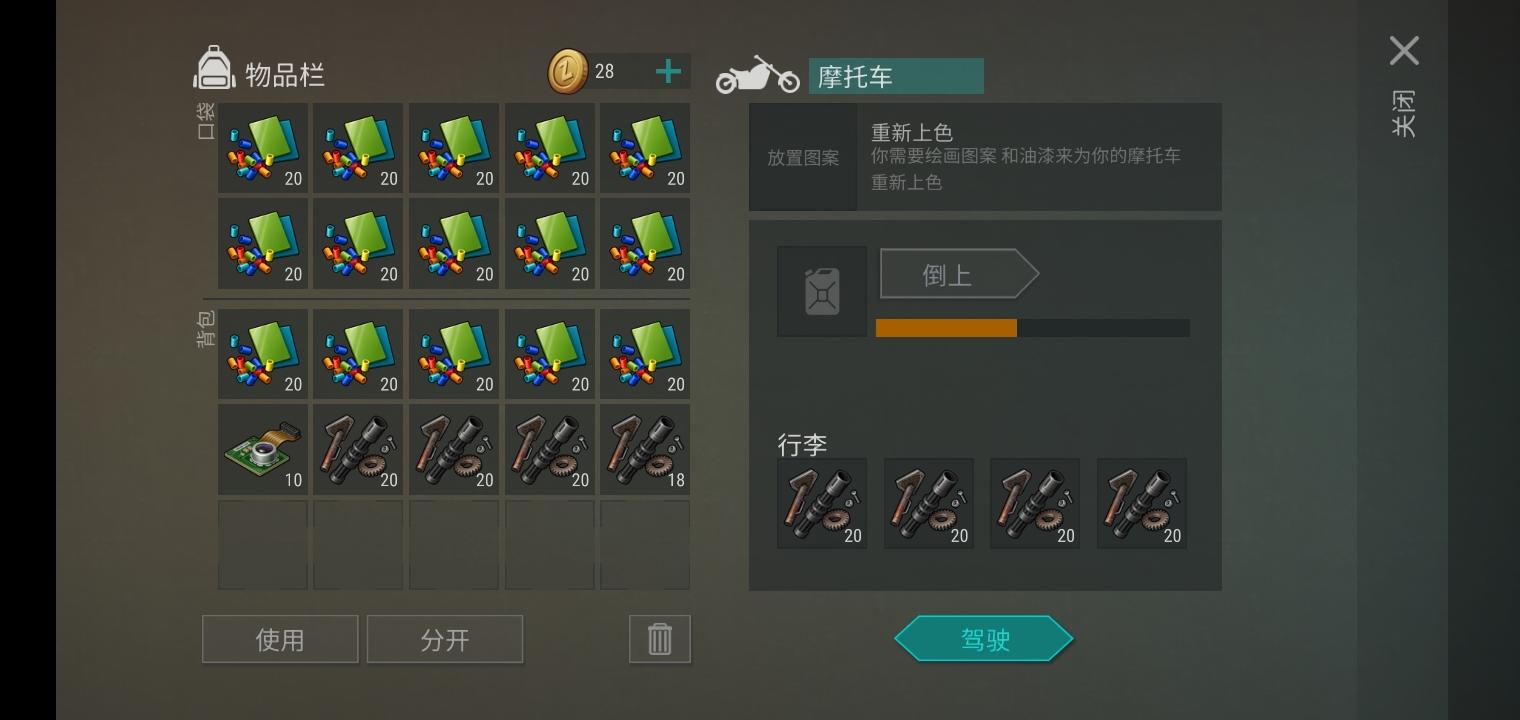
Task: Select the engine parts stack of 18
Action: [645, 449]
